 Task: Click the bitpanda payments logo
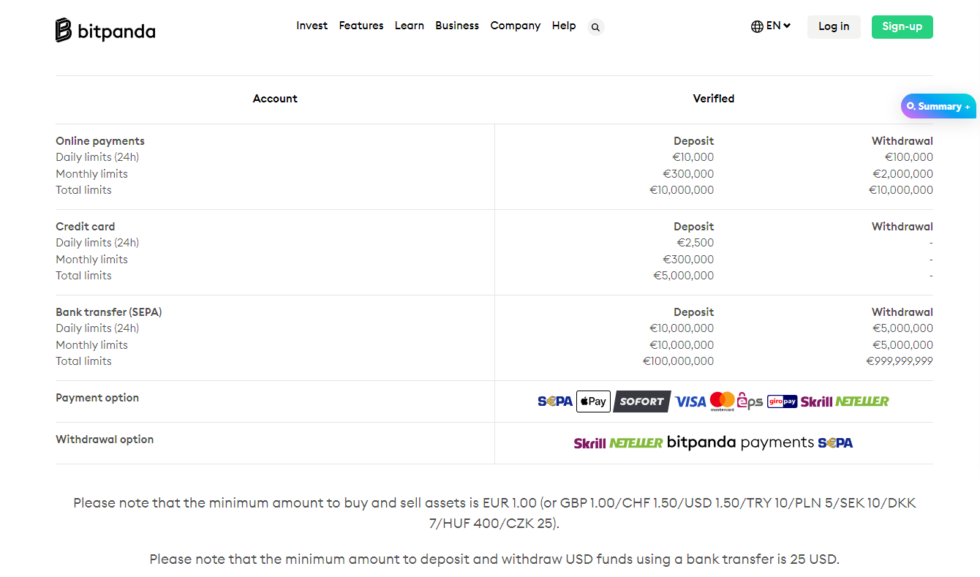tap(739, 442)
